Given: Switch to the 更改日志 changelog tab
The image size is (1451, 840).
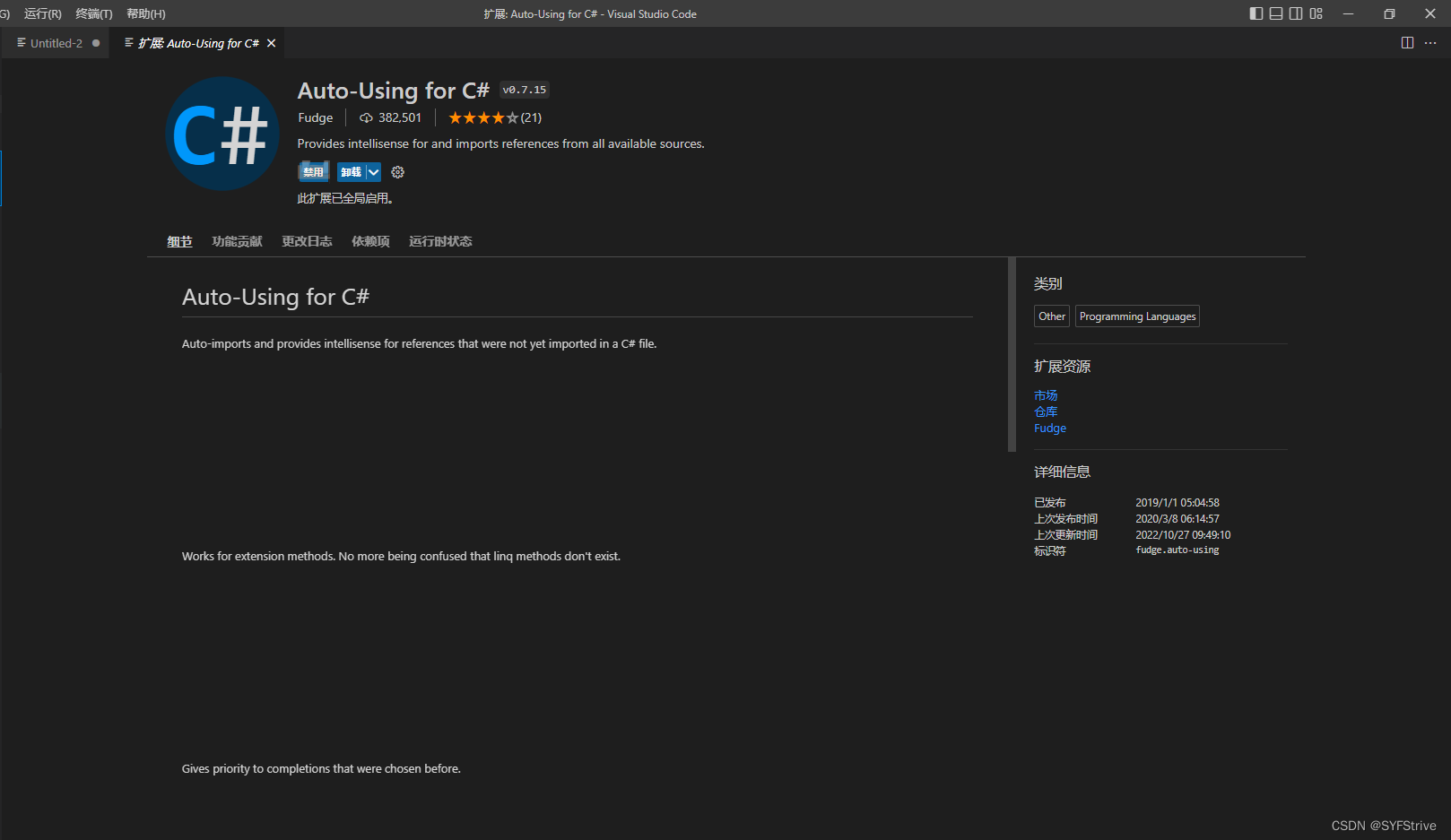Looking at the screenshot, I should click(x=307, y=241).
